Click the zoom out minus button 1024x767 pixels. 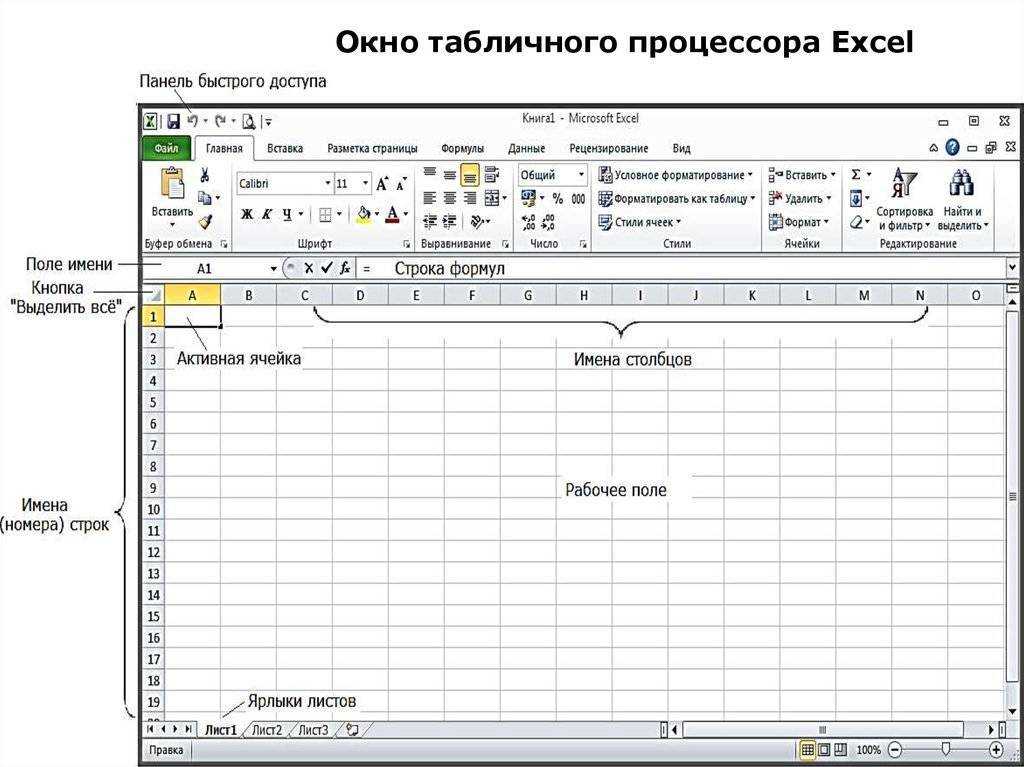pyautogui.click(x=895, y=750)
